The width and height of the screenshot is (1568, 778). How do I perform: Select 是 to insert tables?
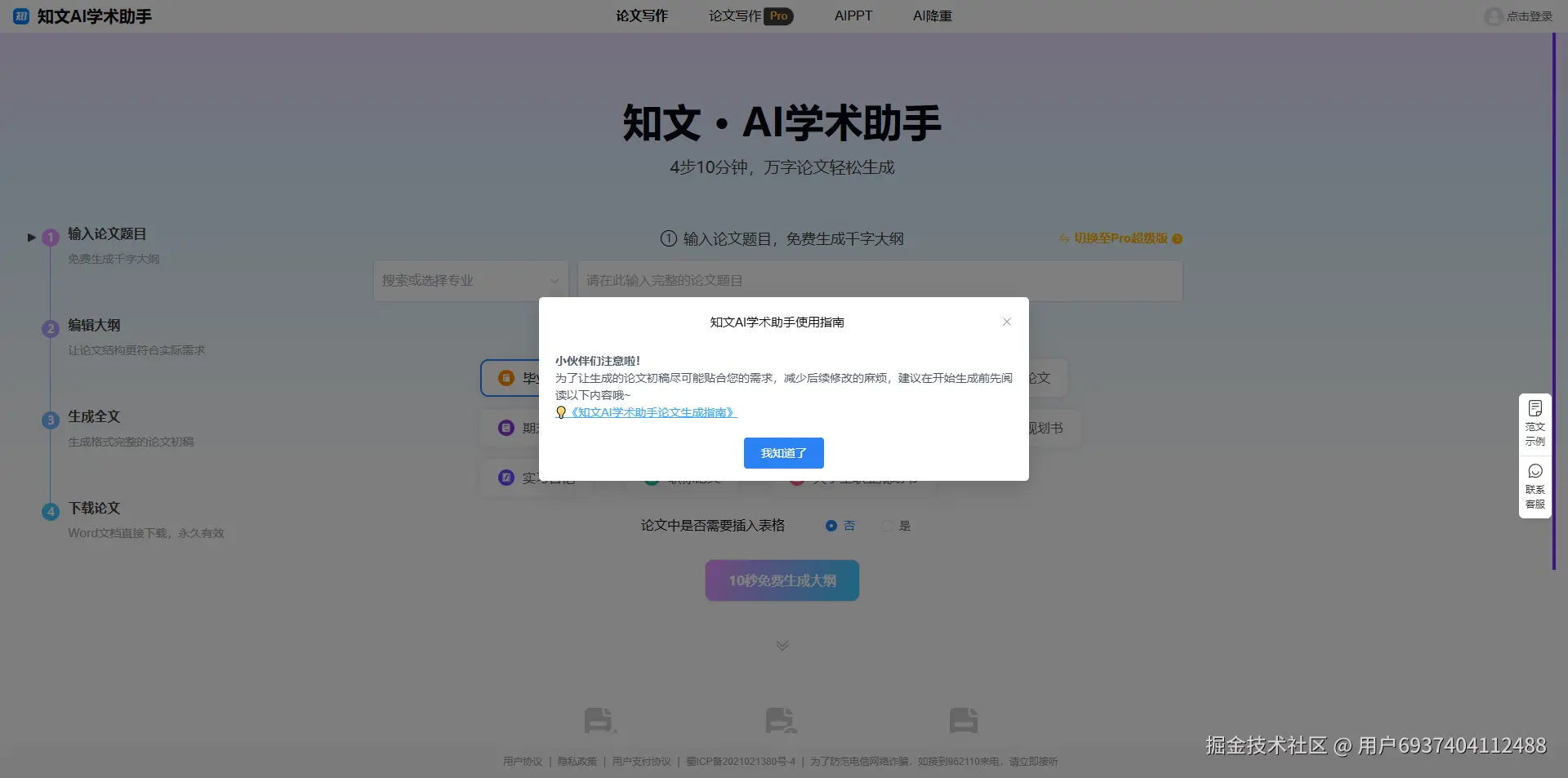887,526
